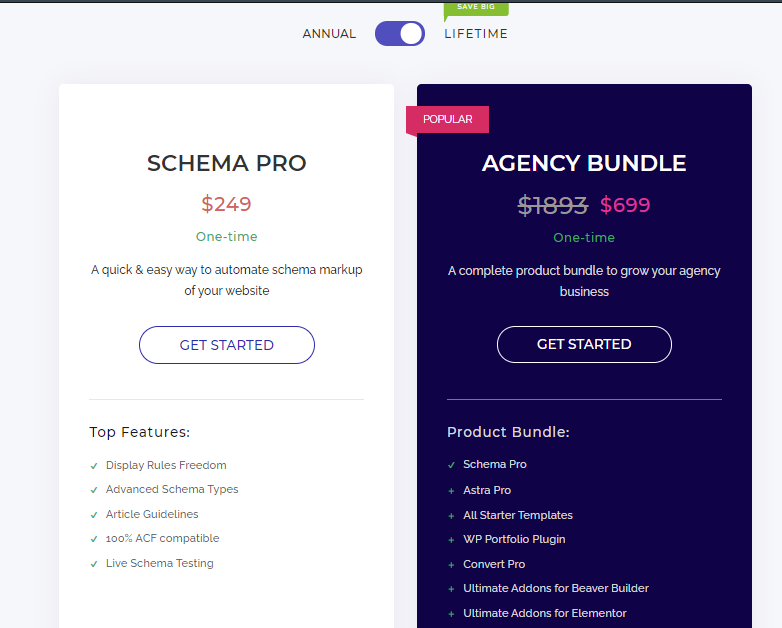Click the green SAVE BIG tag

pos(475,8)
